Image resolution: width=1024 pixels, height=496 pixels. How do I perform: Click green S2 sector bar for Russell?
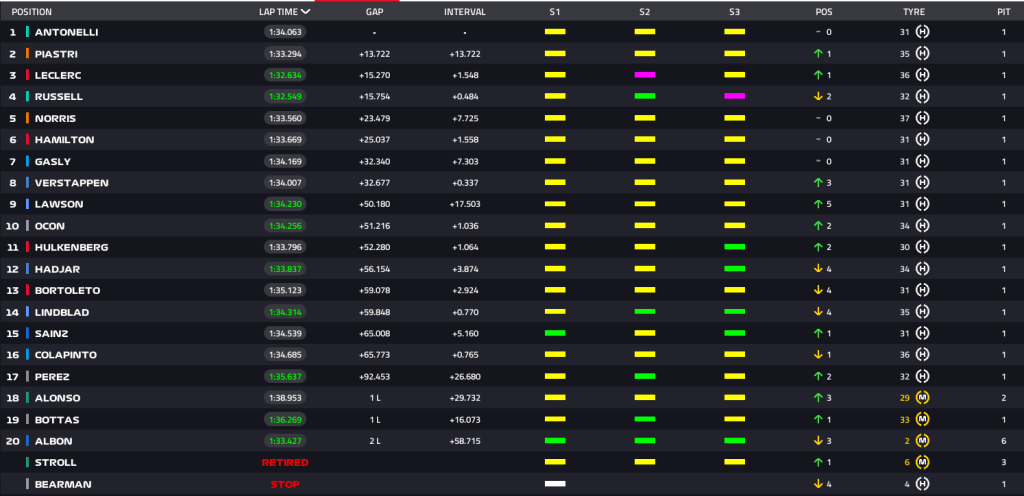click(645, 97)
